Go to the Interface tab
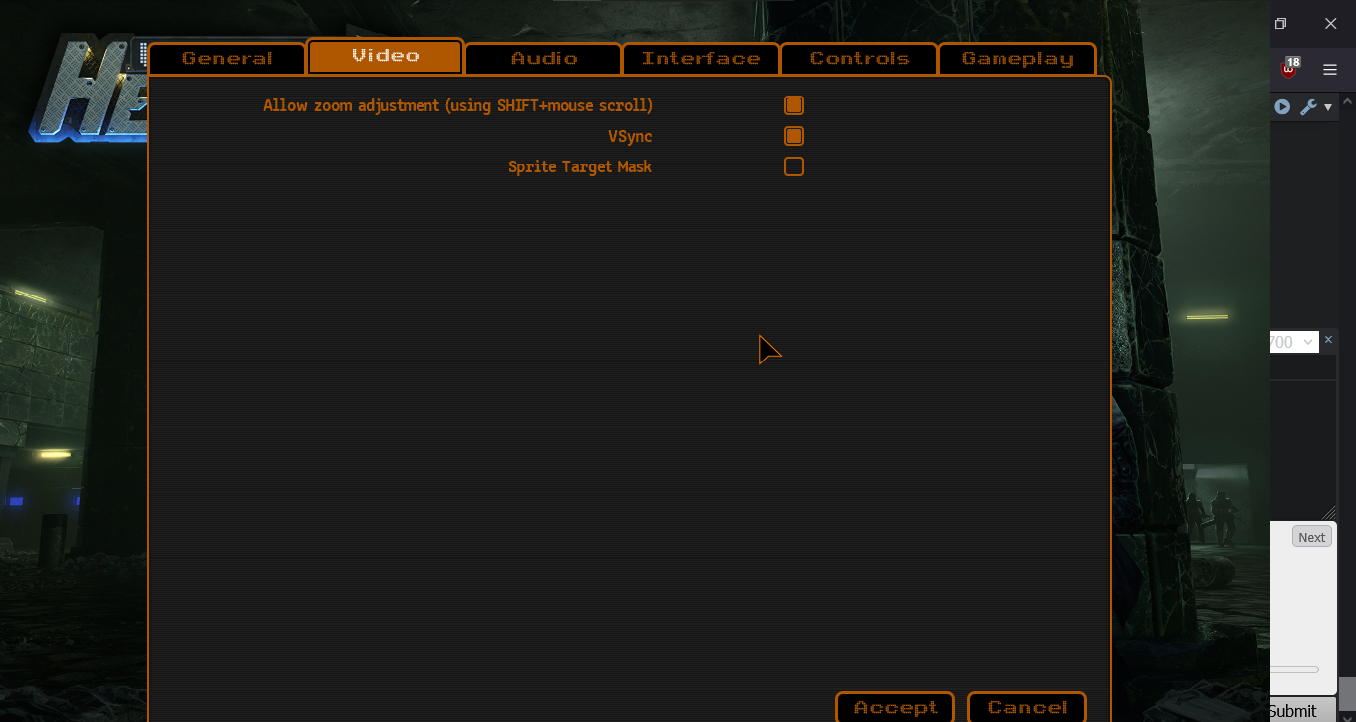 tap(701, 59)
